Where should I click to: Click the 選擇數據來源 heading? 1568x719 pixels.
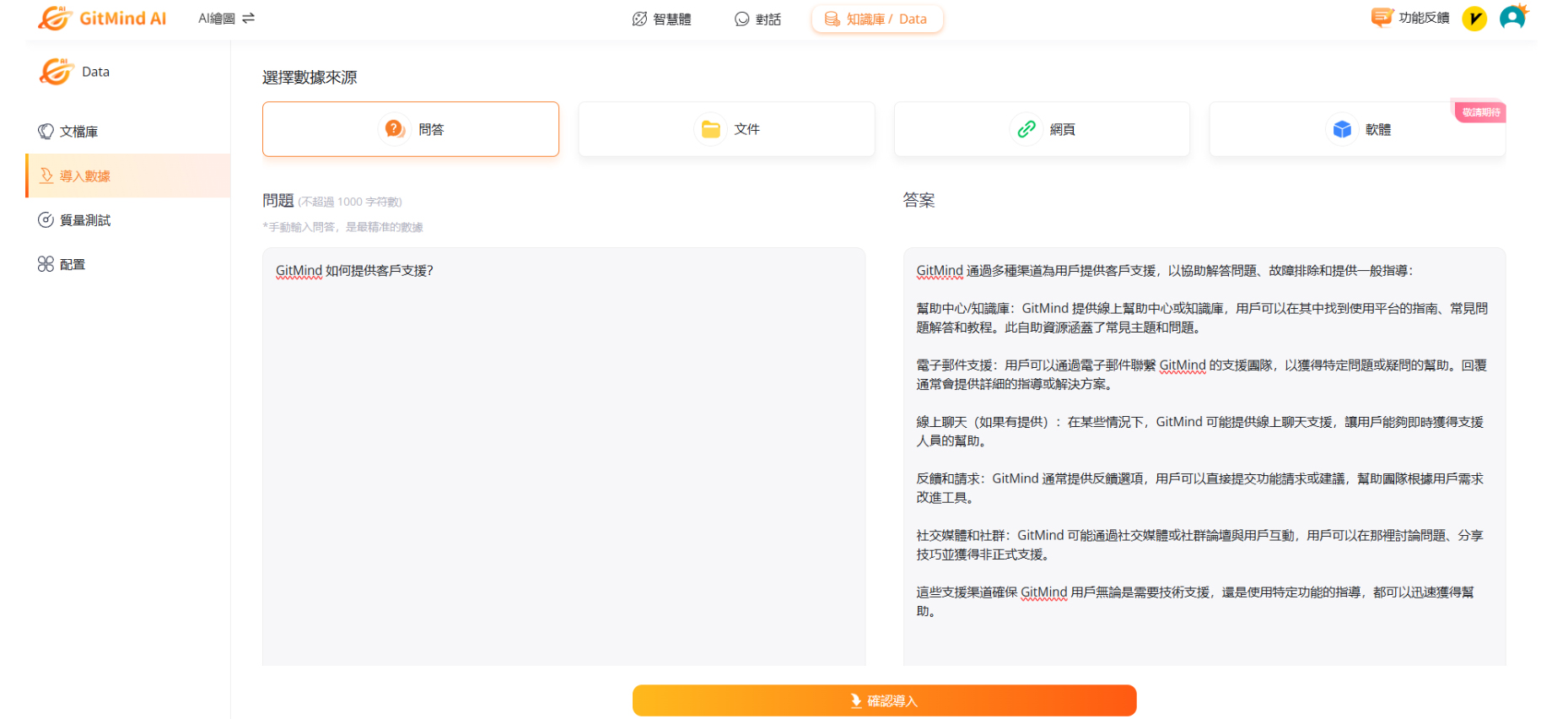pyautogui.click(x=310, y=78)
